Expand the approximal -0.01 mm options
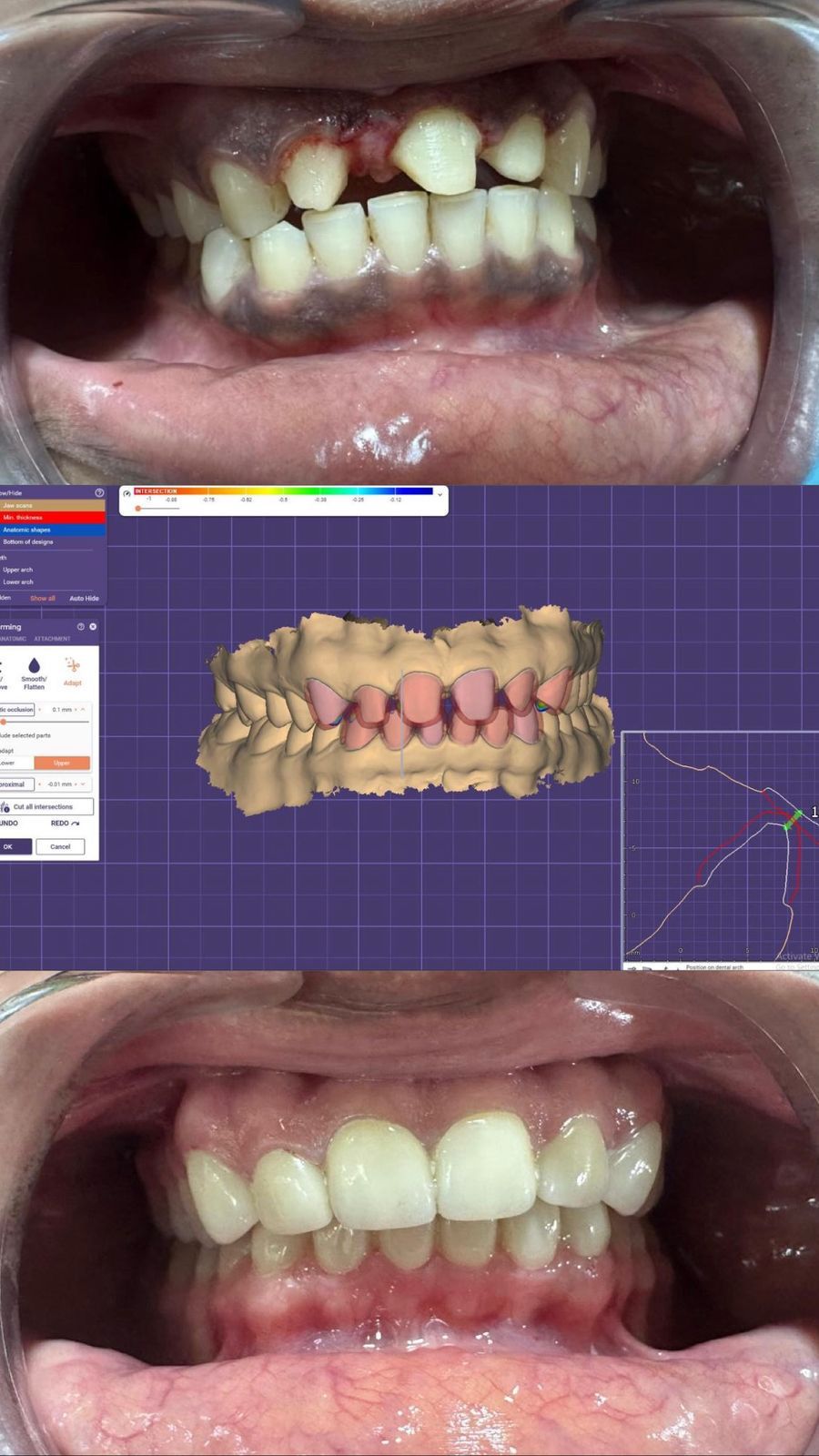 (84, 784)
